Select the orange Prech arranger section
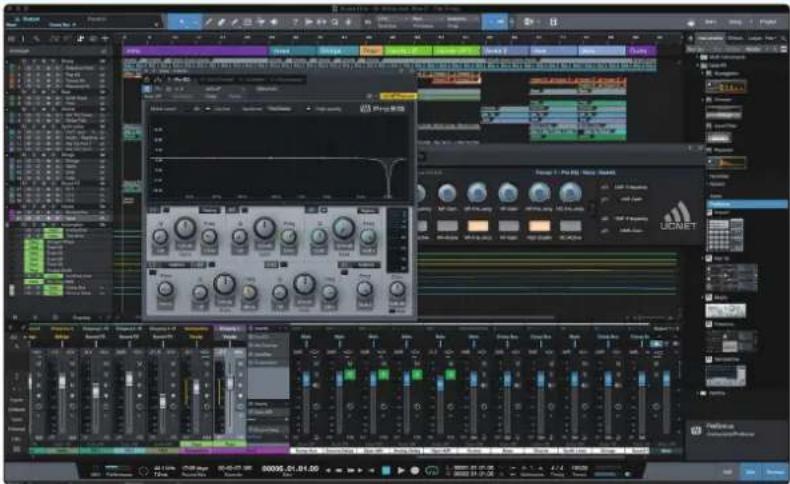790x484 pixels. (x=371, y=51)
